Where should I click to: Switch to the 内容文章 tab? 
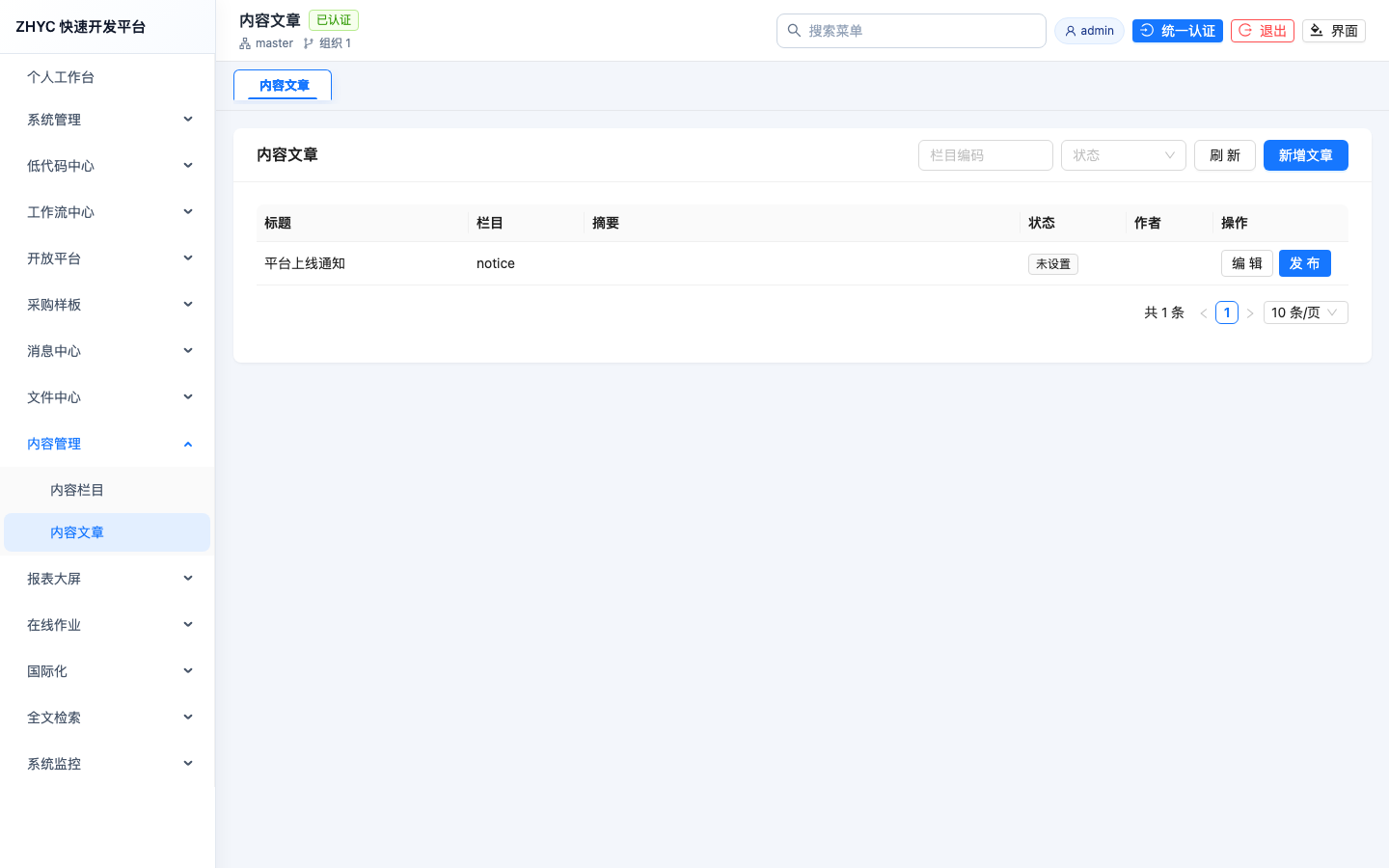click(x=283, y=85)
